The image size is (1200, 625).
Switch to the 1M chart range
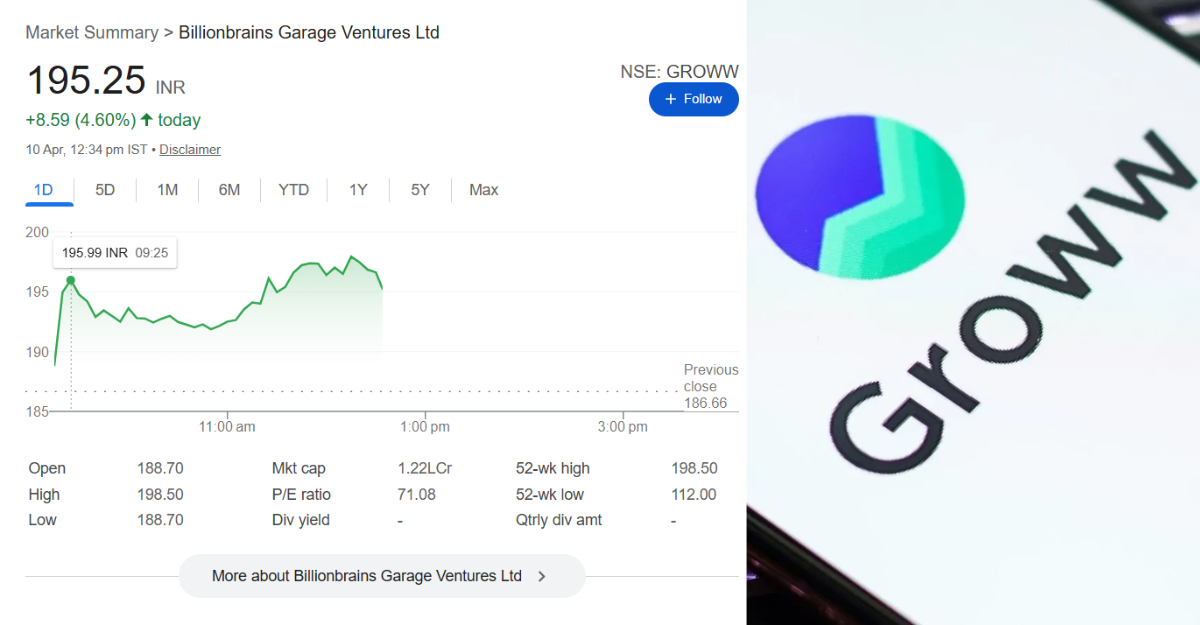(167, 190)
